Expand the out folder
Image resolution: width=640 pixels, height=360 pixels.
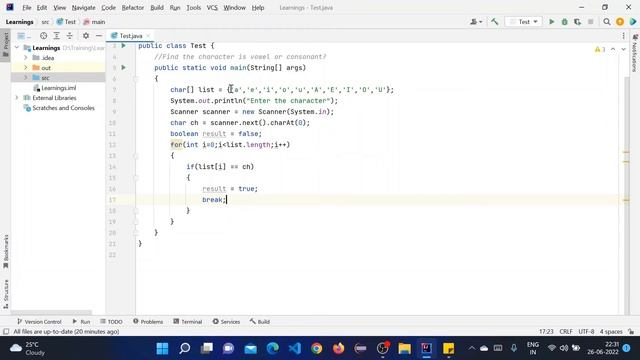26,67
